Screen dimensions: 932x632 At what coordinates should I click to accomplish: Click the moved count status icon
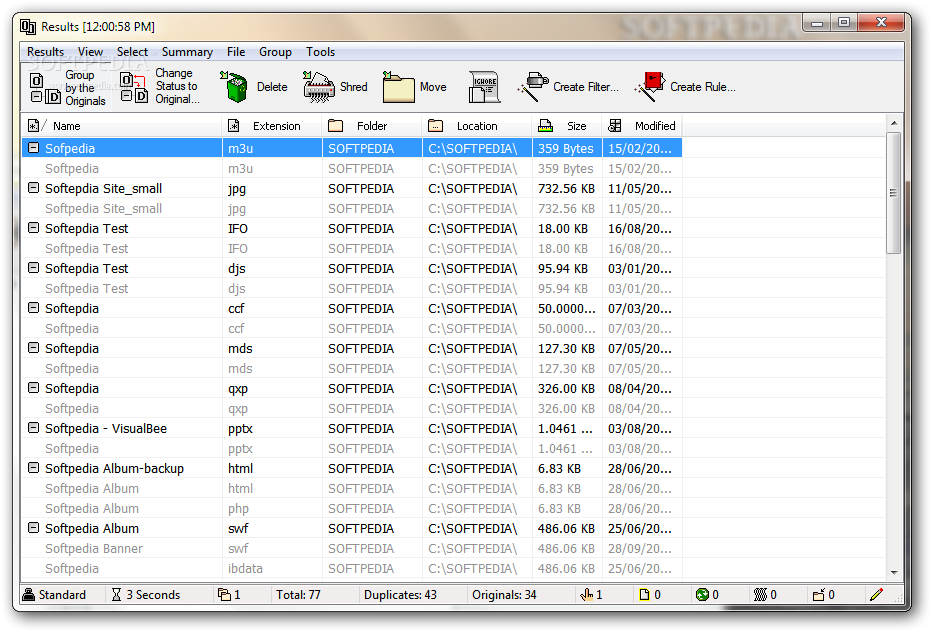coord(818,595)
